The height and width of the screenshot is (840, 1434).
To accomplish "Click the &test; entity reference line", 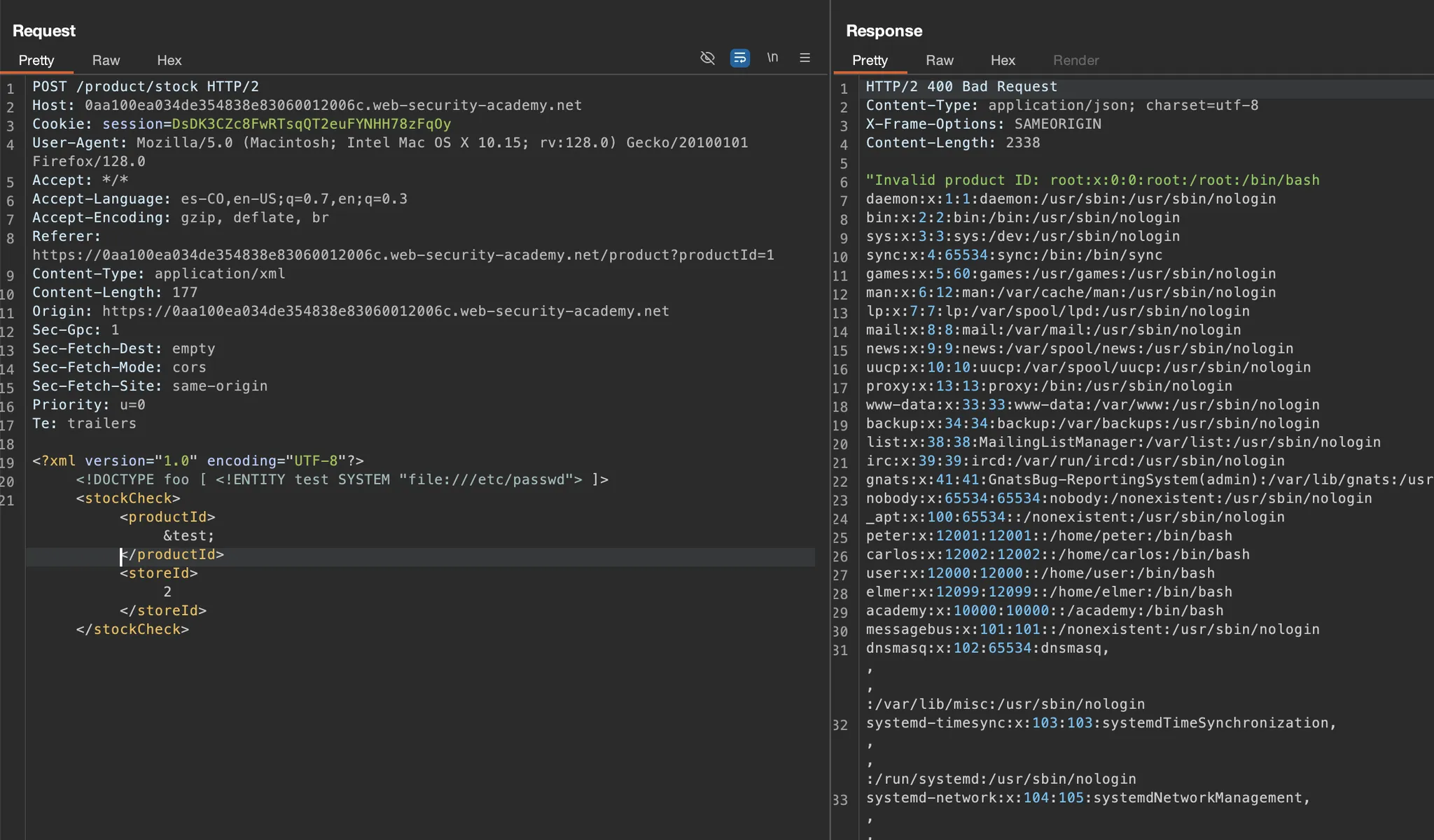I will click(x=189, y=536).
